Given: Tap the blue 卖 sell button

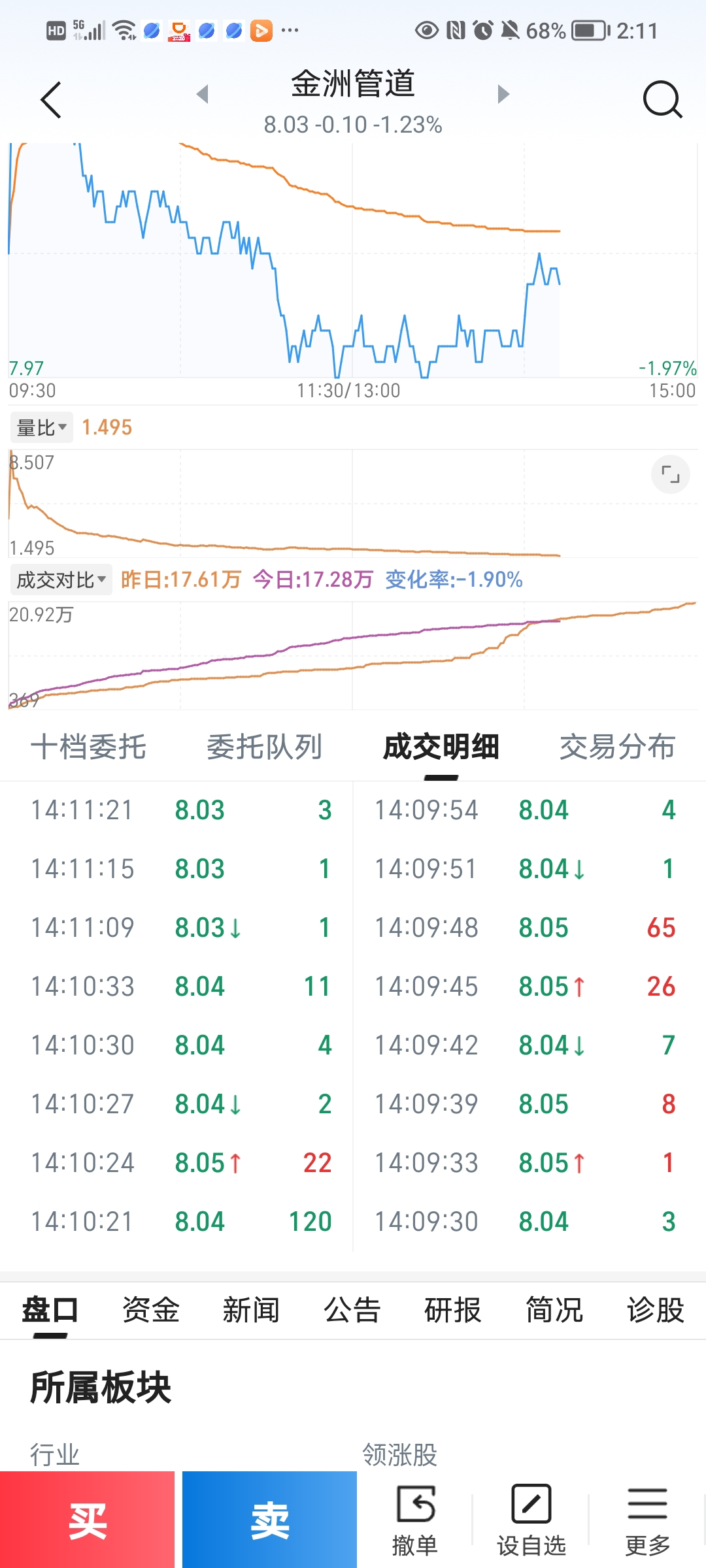Looking at the screenshot, I should coord(269,1520).
